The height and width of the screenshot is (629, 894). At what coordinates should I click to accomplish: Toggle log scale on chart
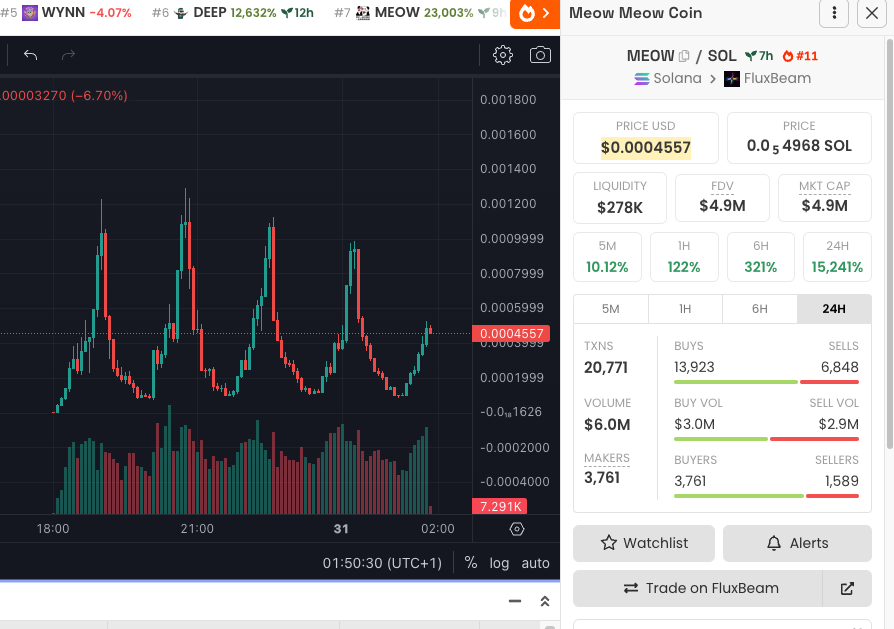499,563
